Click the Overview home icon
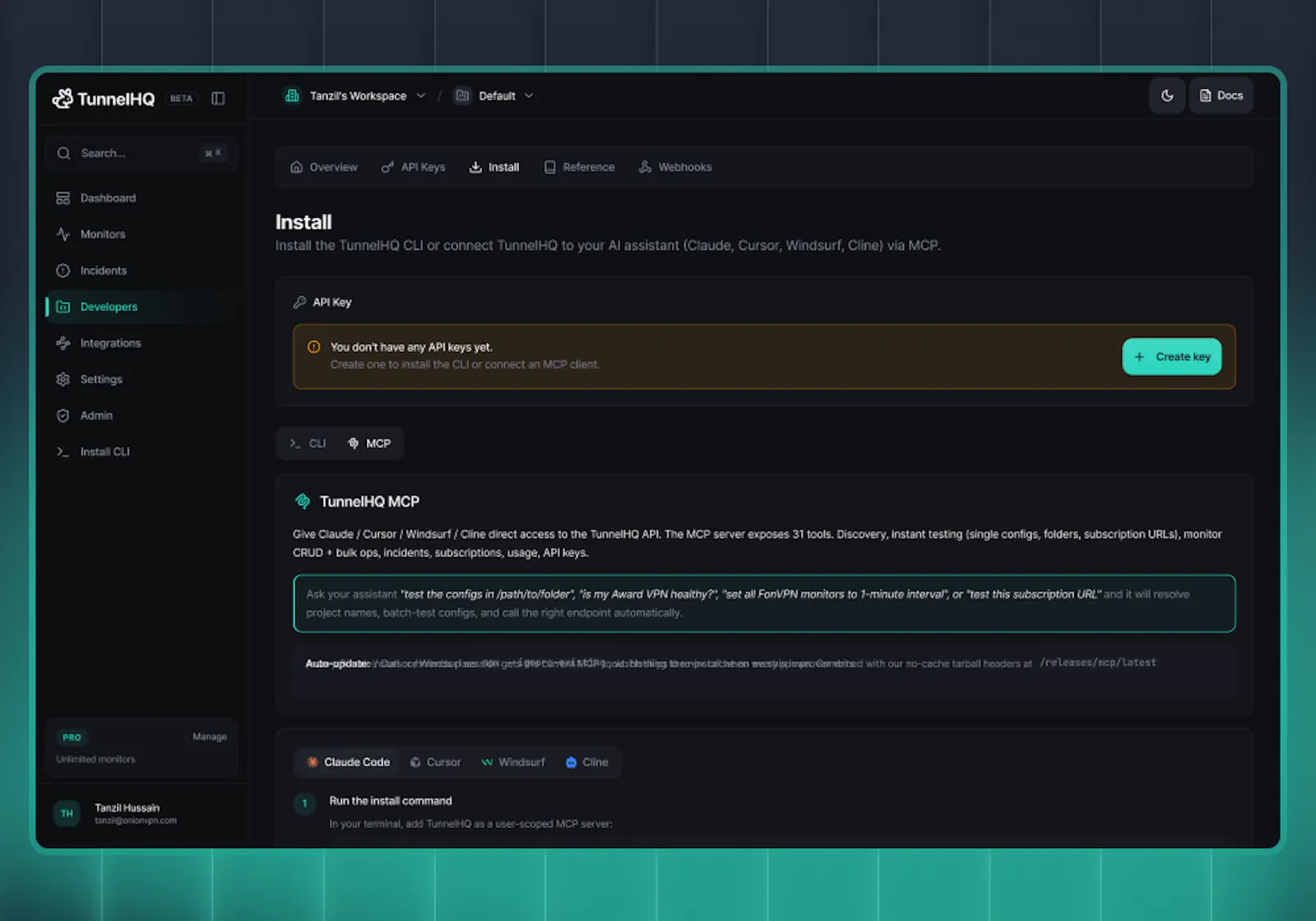 (x=297, y=167)
